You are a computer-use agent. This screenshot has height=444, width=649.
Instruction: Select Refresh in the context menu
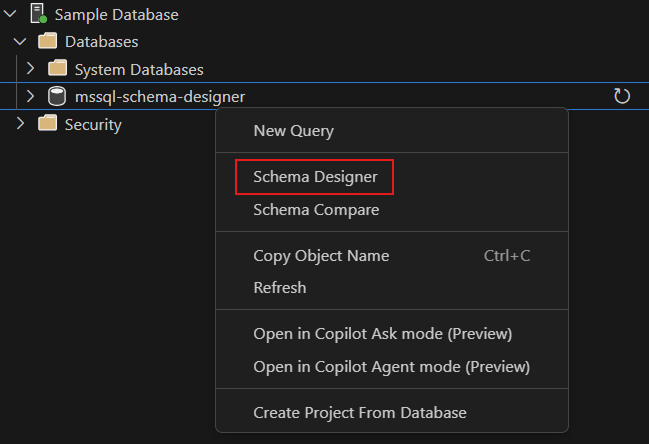280,287
